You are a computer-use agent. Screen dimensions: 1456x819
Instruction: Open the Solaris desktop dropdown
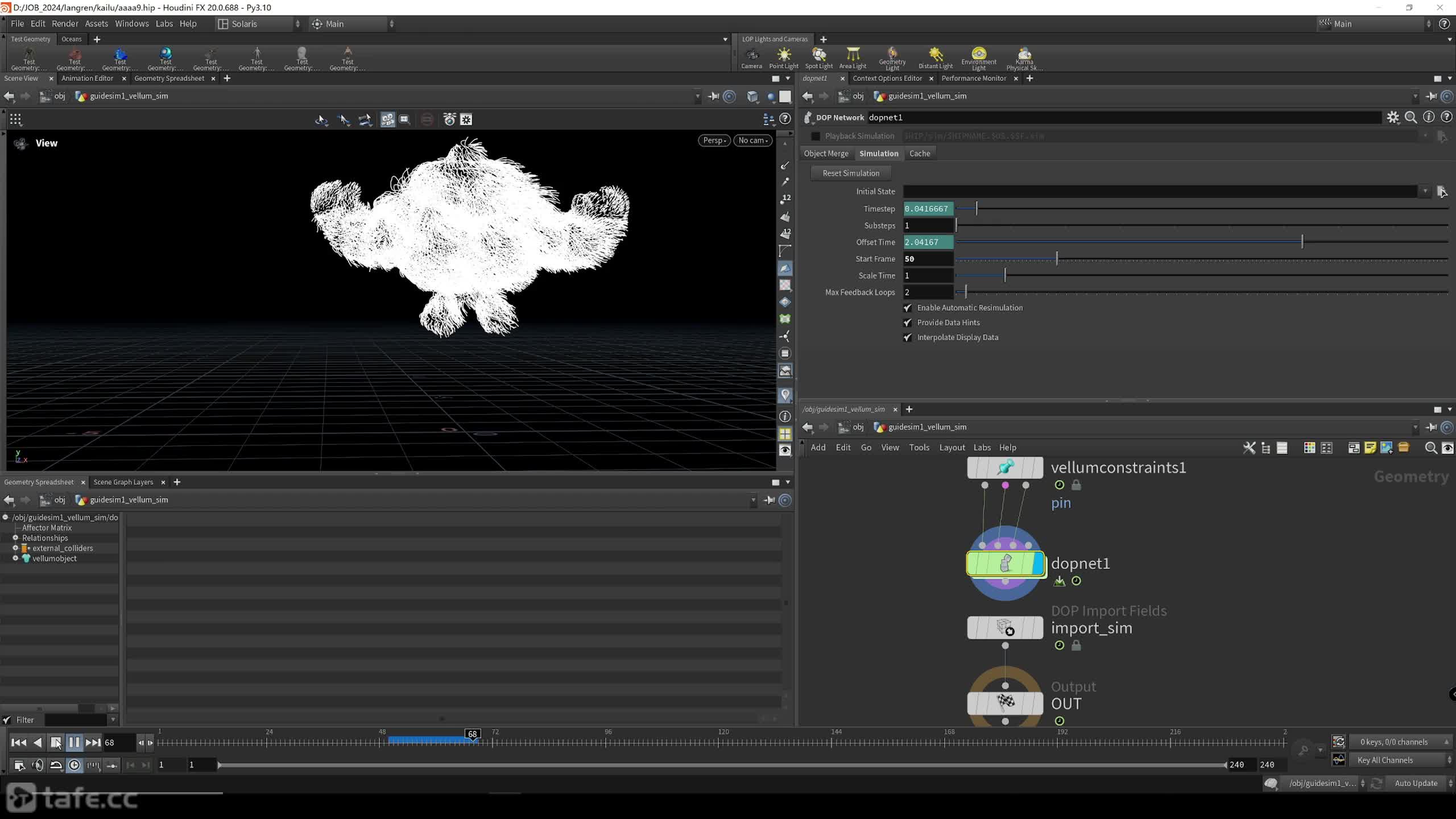point(259,24)
